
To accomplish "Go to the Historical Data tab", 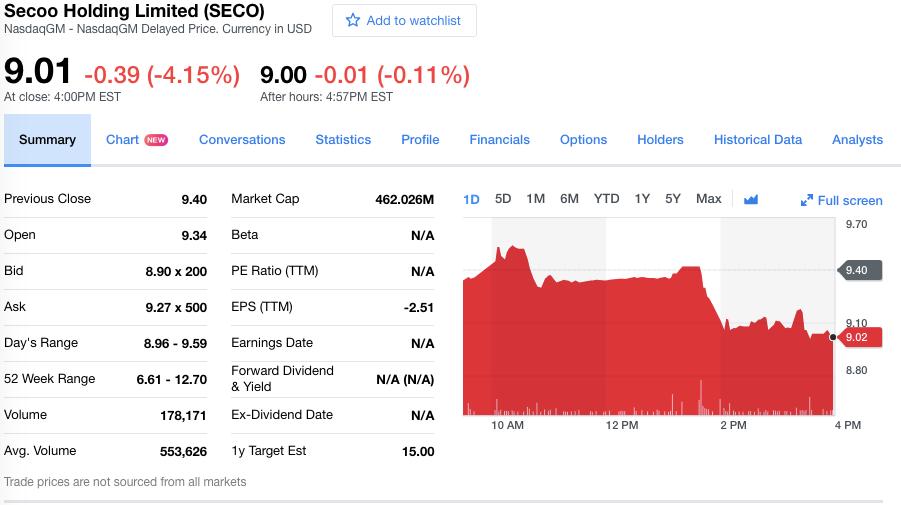I will coord(757,140).
